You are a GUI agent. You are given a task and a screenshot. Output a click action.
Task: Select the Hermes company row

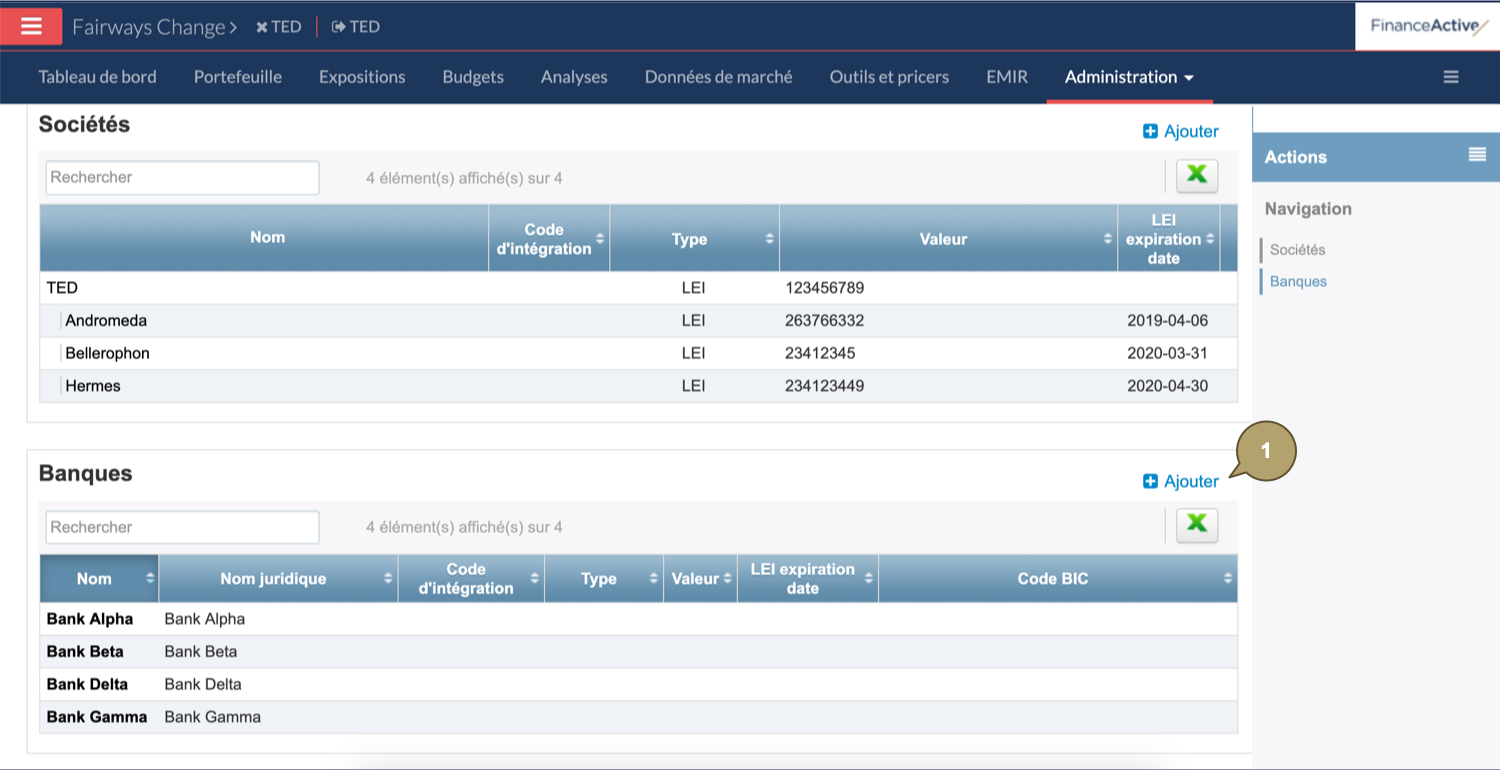[x=638, y=386]
